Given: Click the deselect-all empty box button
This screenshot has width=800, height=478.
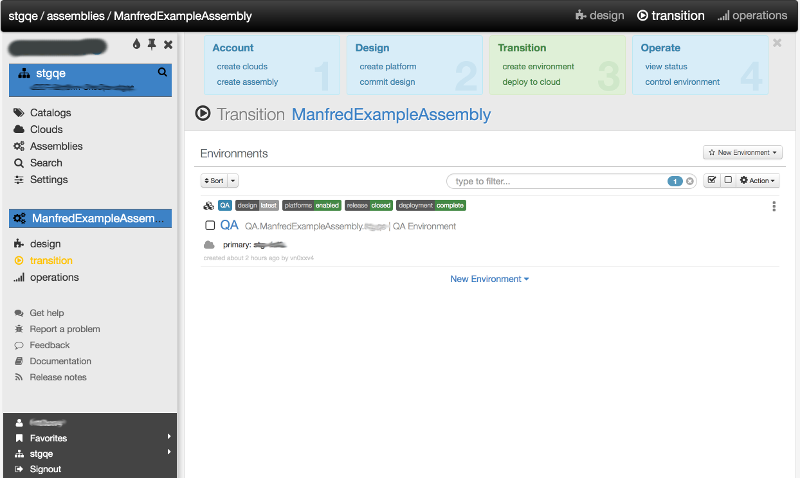Looking at the screenshot, I should 727,181.
